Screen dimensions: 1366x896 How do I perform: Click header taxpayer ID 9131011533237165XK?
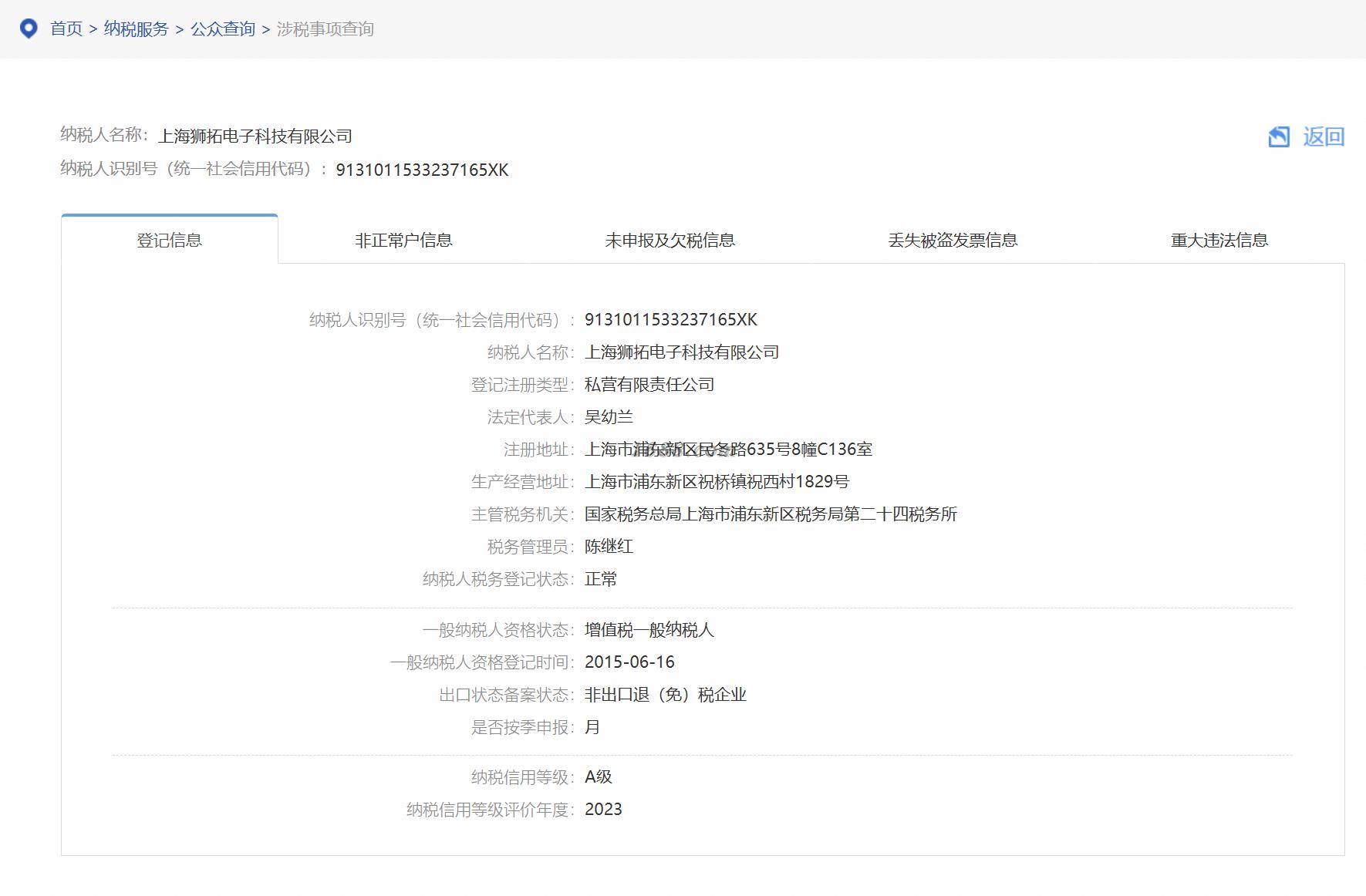coord(423,170)
